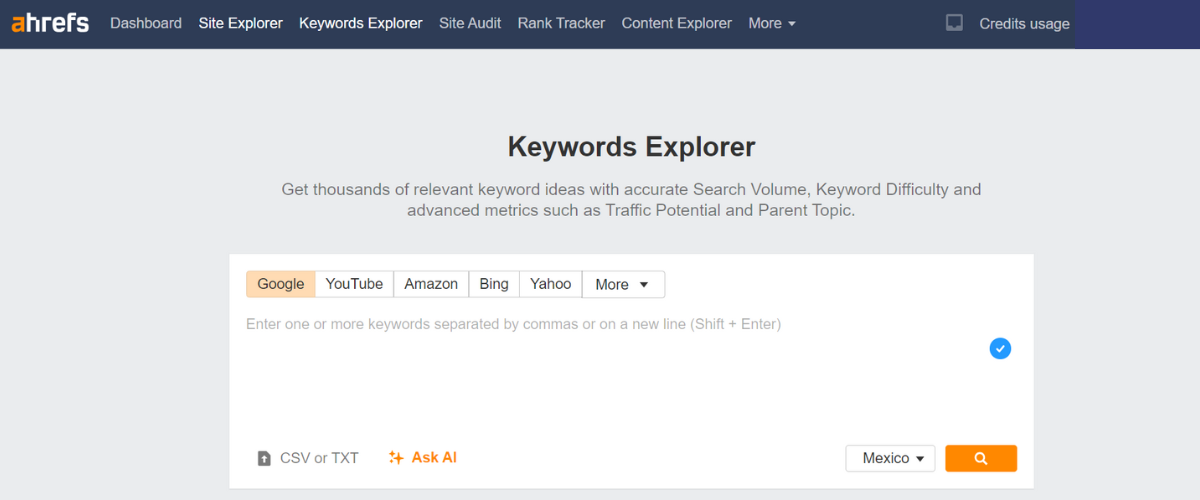Viewport: 1200px width, 500px height.
Task: Click the Keywords Explorer page heading
Action: (x=632, y=147)
